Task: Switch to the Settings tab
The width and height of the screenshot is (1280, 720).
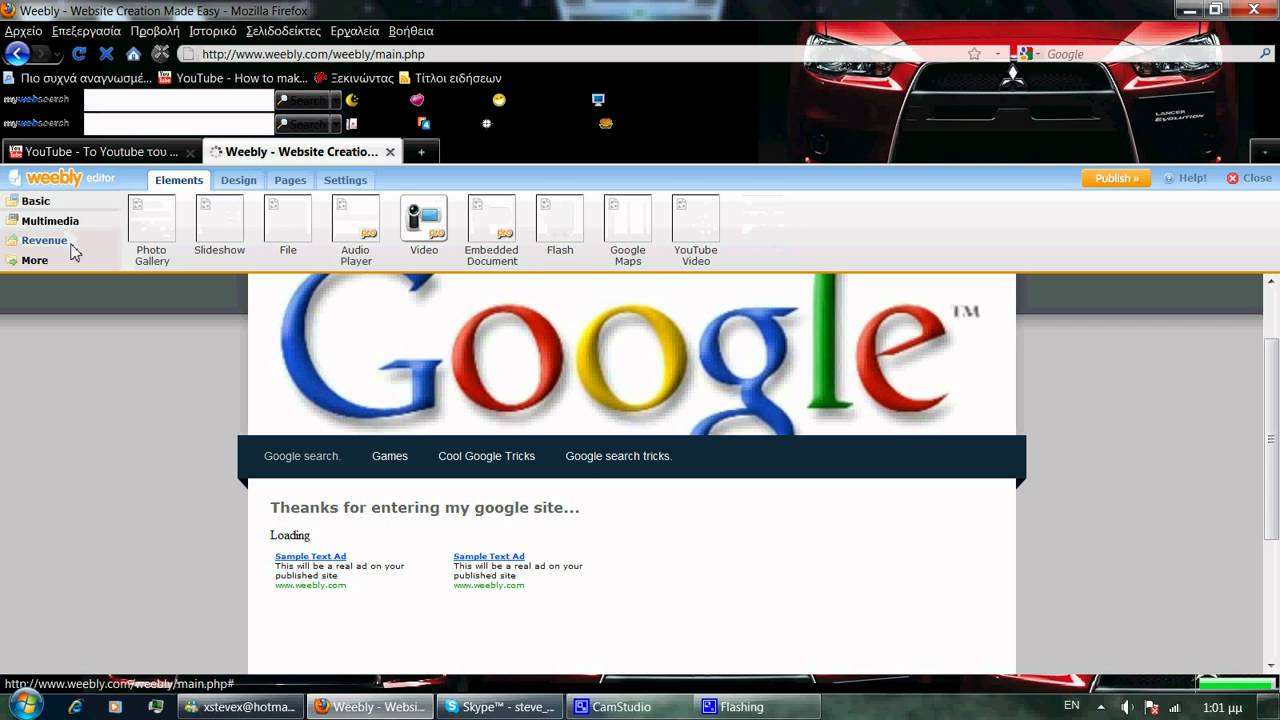Action: click(x=345, y=180)
